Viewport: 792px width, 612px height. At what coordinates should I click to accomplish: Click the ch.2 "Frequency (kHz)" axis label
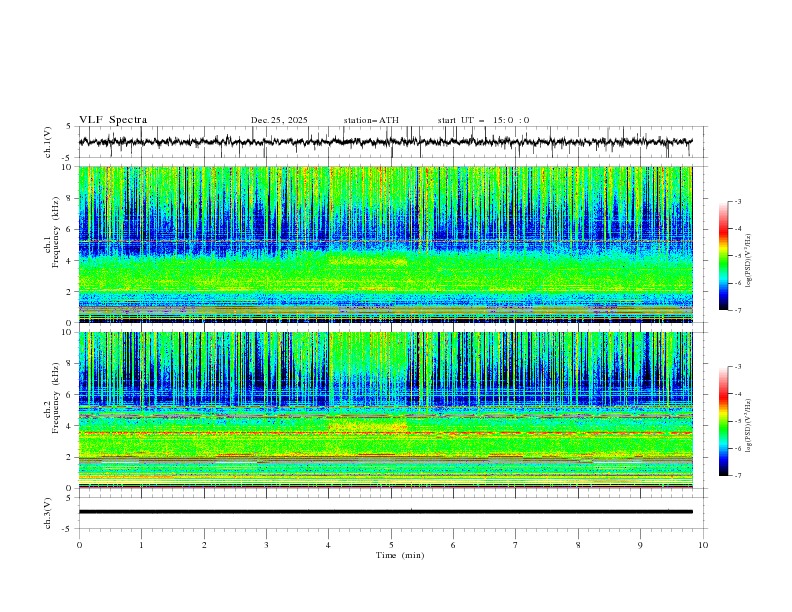coord(56,398)
